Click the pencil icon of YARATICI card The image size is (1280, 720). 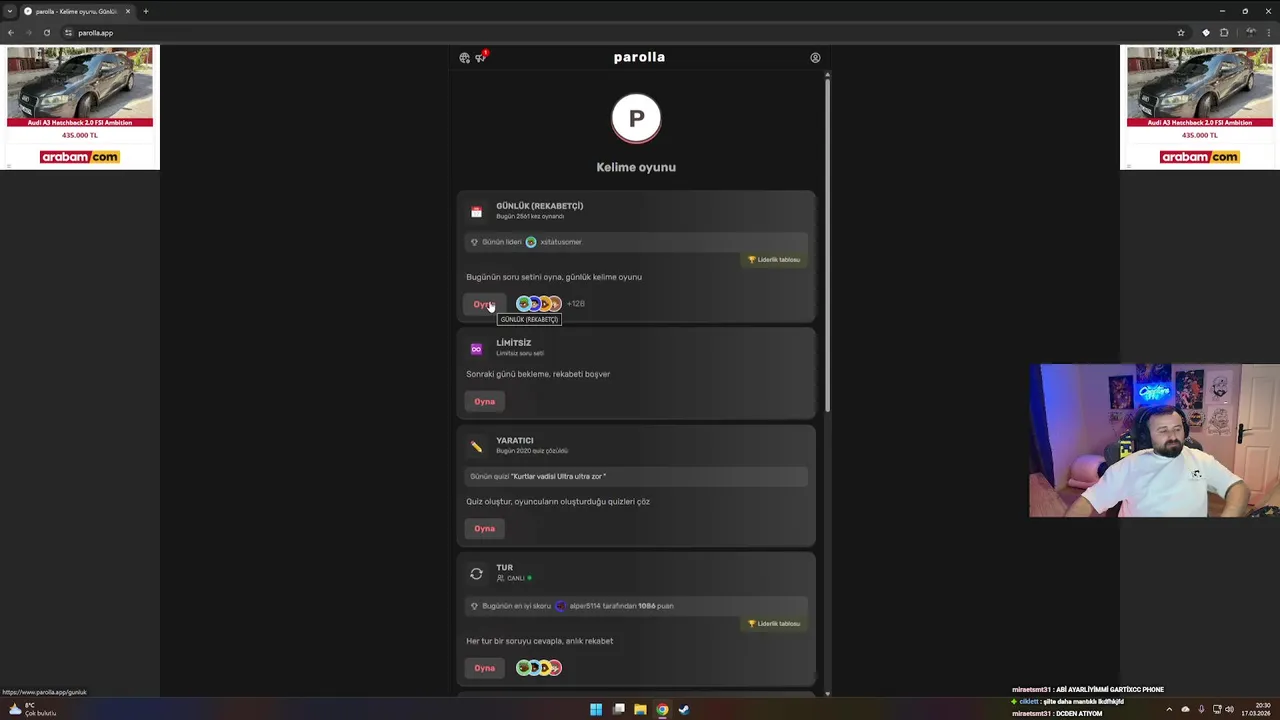pos(476,446)
